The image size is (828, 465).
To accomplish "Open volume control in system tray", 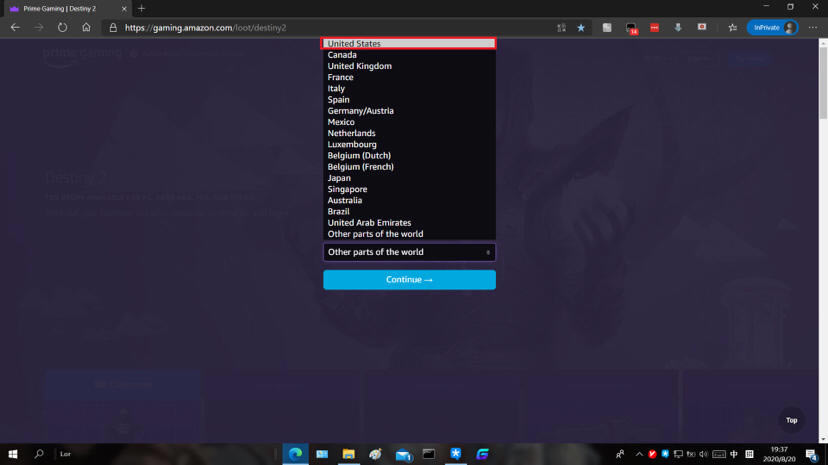I will (703, 454).
